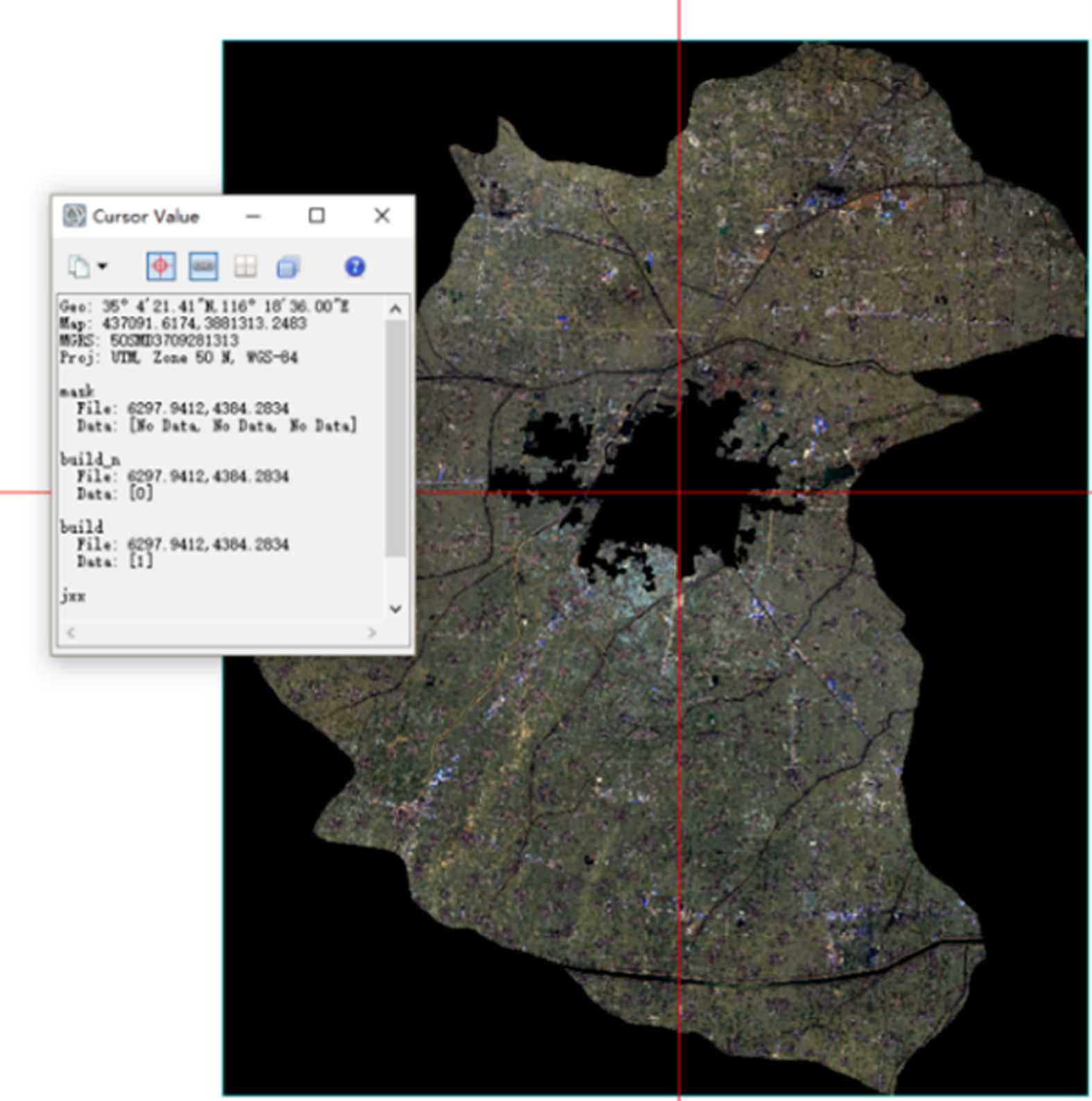Click the horizontal scroll left arrow
This screenshot has width=1092, height=1101.
click(70, 632)
